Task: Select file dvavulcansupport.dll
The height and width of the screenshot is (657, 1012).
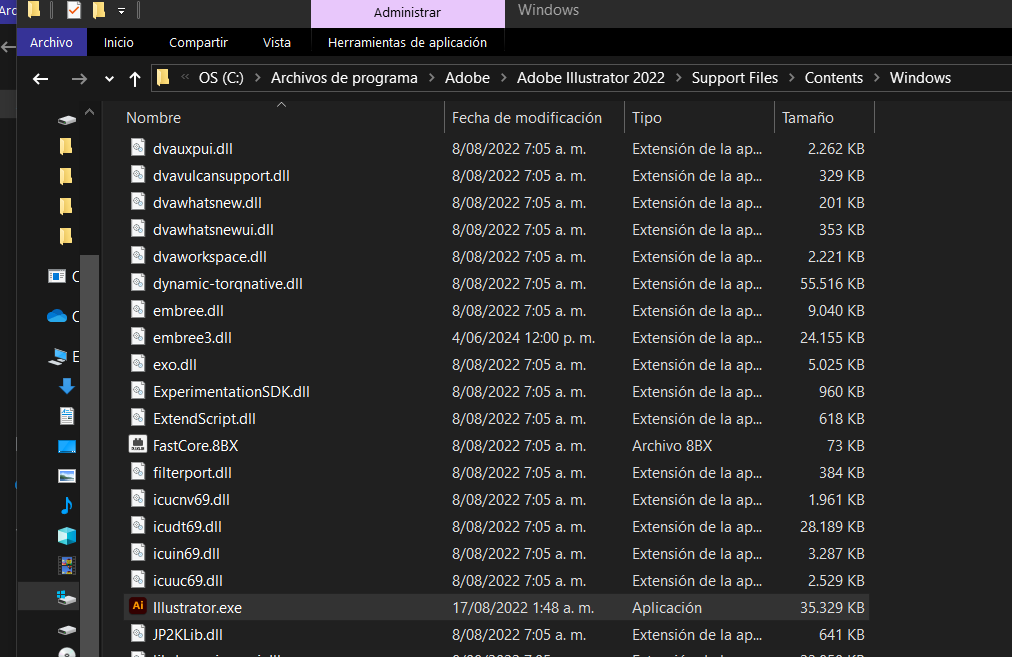Action: coord(221,175)
